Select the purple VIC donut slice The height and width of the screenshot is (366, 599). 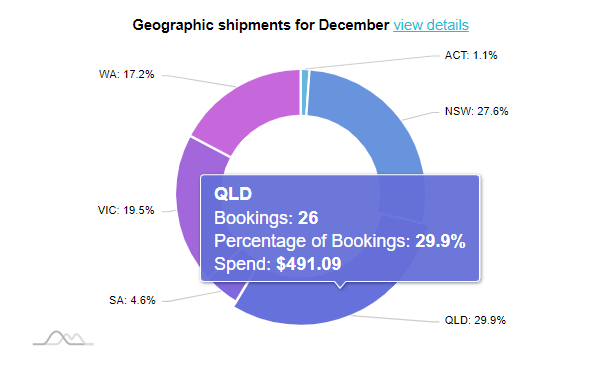click(x=199, y=191)
